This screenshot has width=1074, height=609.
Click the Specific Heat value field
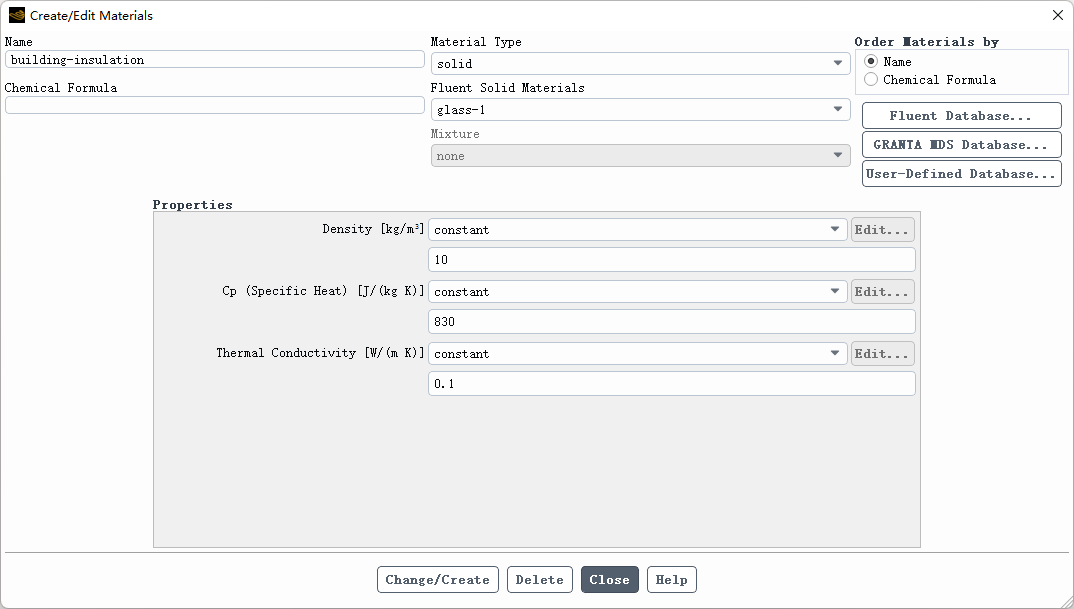pyautogui.click(x=671, y=322)
